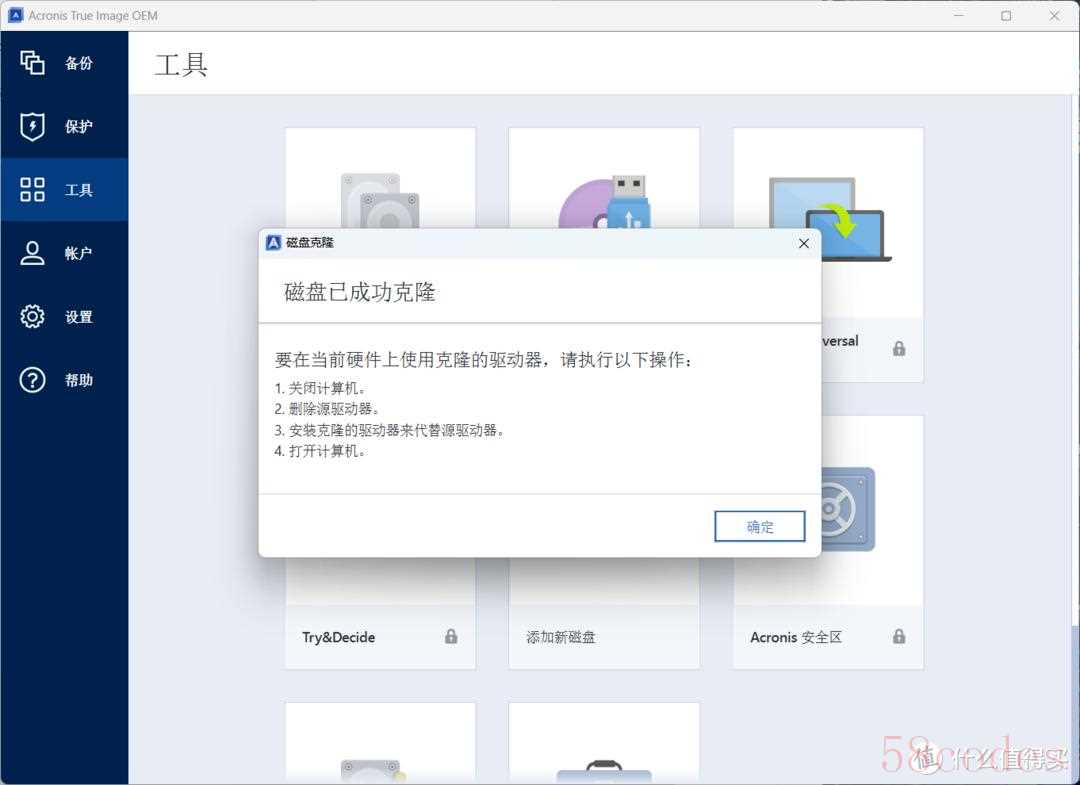
Task: Close the 磁盘克隆 dialog
Action: (804, 243)
